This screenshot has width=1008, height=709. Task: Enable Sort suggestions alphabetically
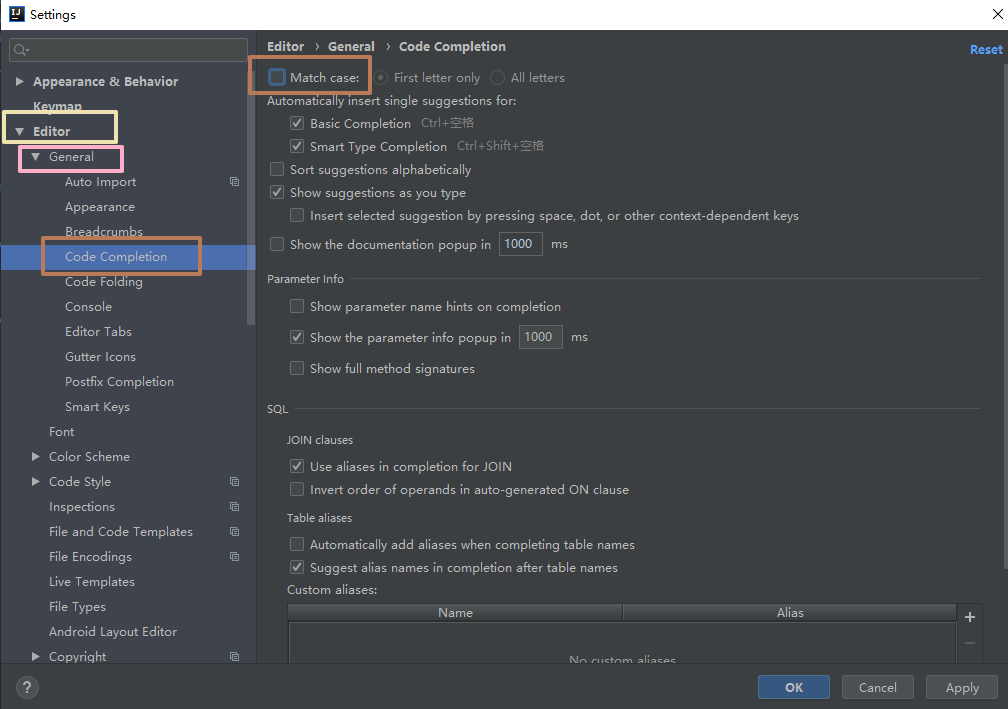click(x=276, y=169)
